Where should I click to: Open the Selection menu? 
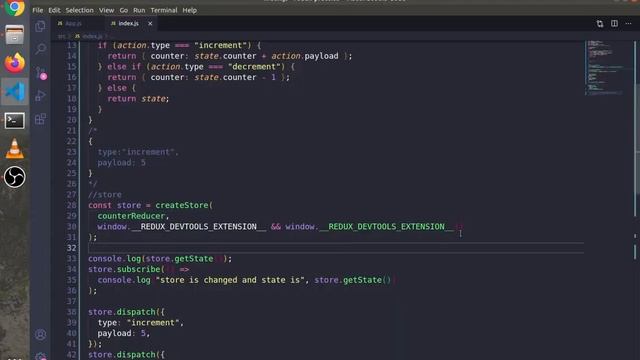click(x=80, y=10)
